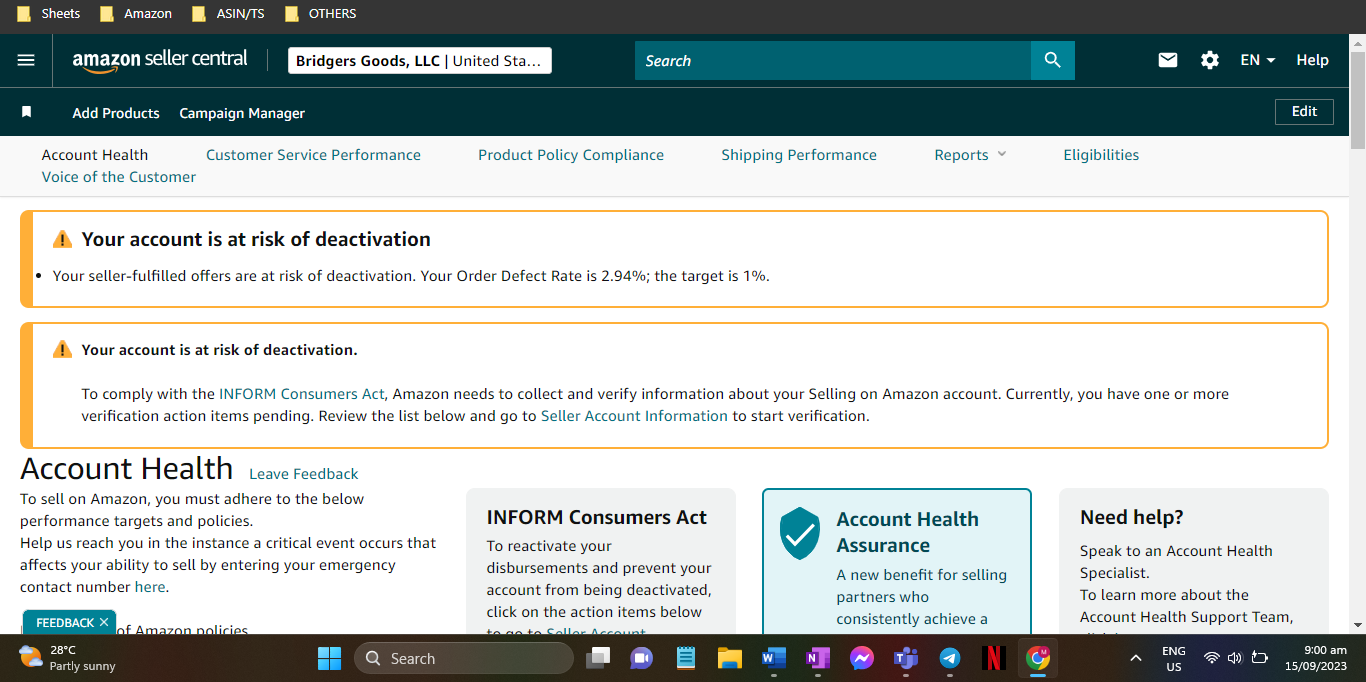
Task: Open the OTHERS bookmark folder
Action: tap(321, 14)
